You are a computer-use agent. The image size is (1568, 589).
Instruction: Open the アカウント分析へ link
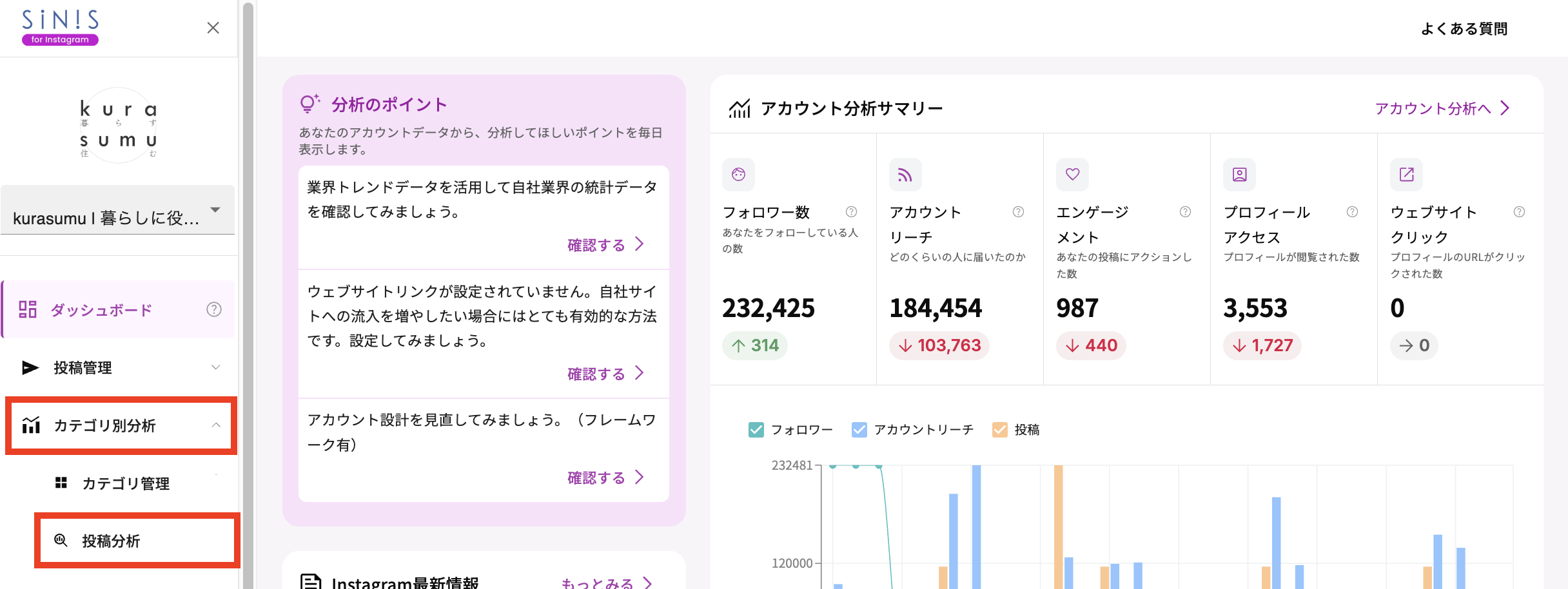click(x=1442, y=108)
